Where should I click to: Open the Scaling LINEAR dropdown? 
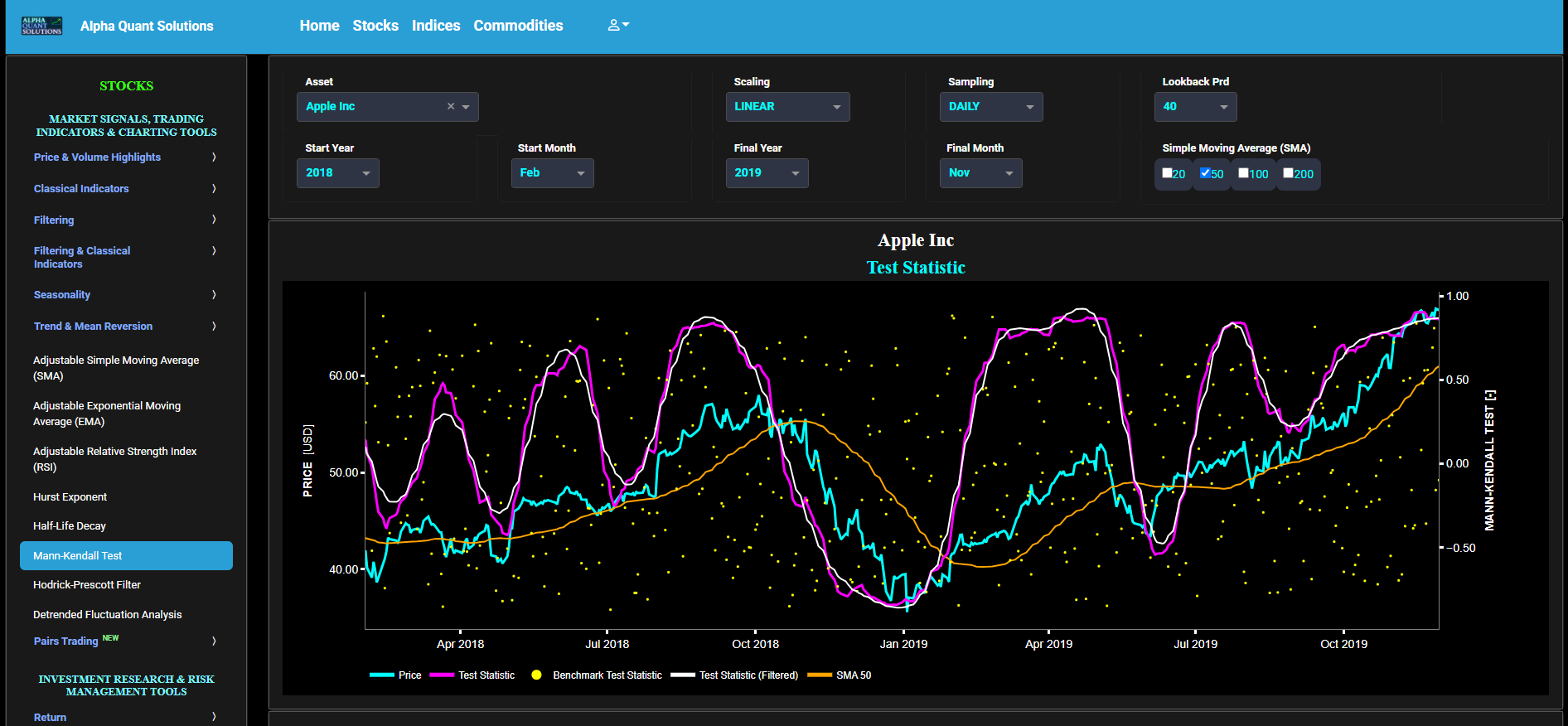coord(787,107)
